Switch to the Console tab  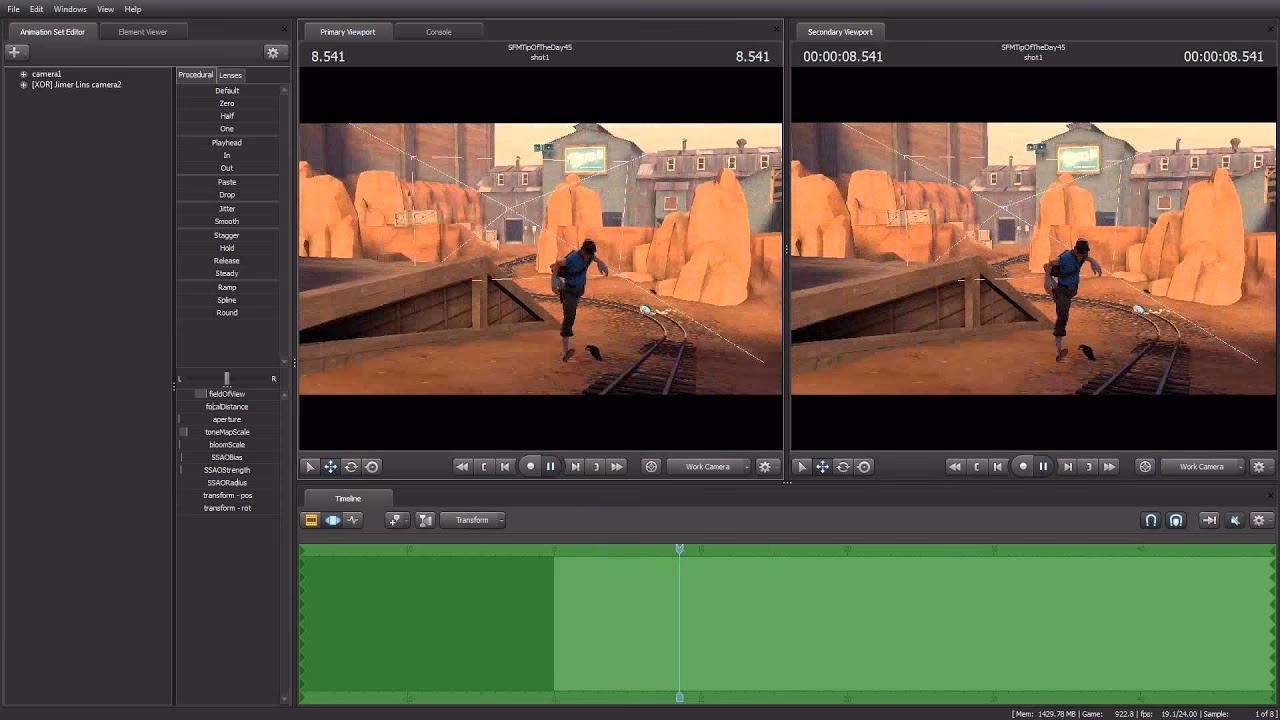(439, 32)
